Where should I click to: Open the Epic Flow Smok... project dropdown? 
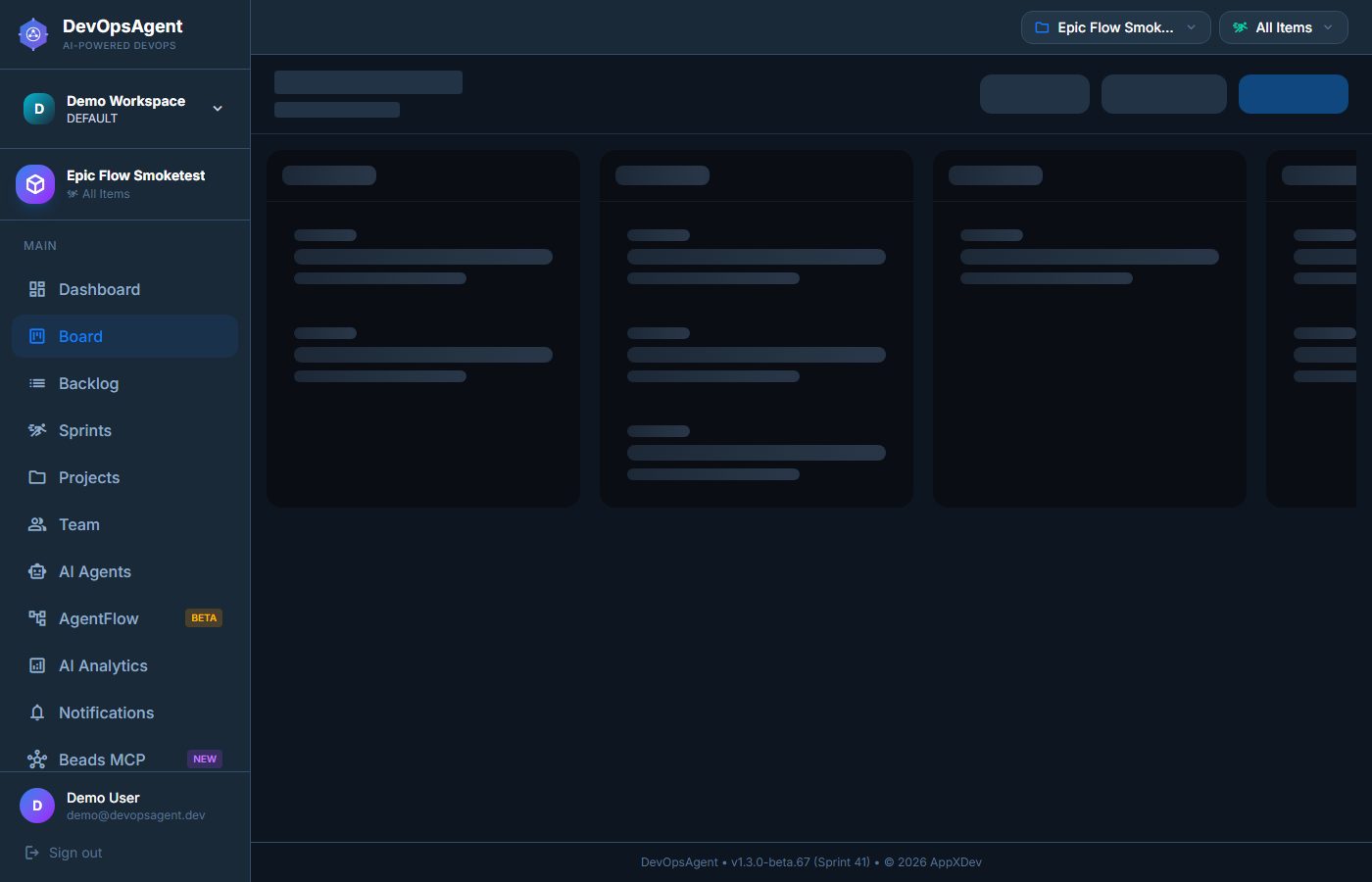(1115, 27)
